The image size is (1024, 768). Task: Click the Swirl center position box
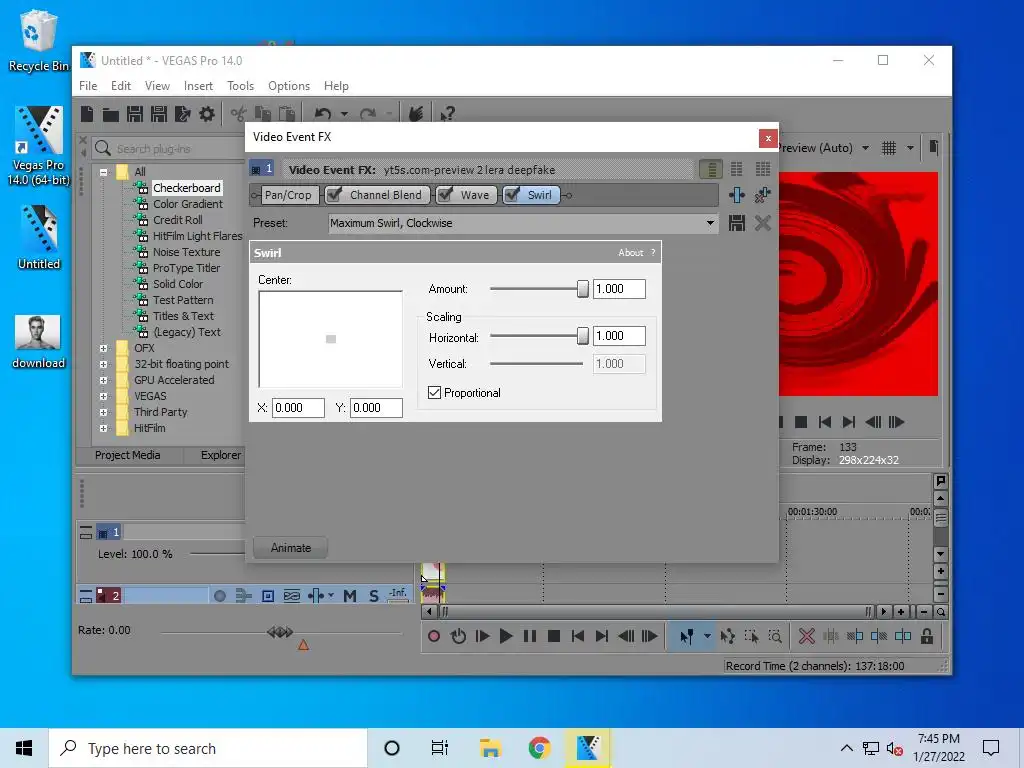click(330, 339)
